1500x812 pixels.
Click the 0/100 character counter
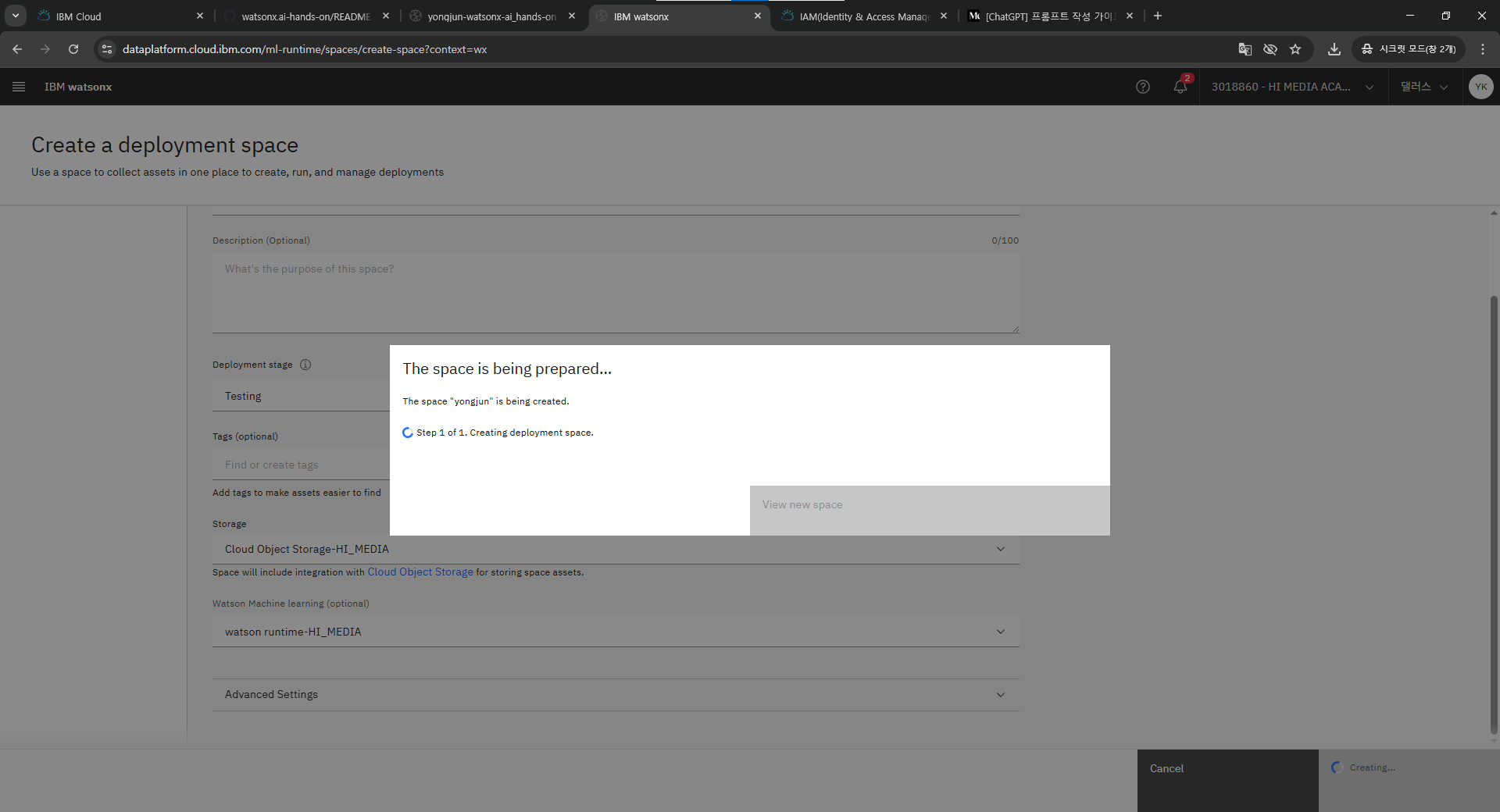[1005, 240]
